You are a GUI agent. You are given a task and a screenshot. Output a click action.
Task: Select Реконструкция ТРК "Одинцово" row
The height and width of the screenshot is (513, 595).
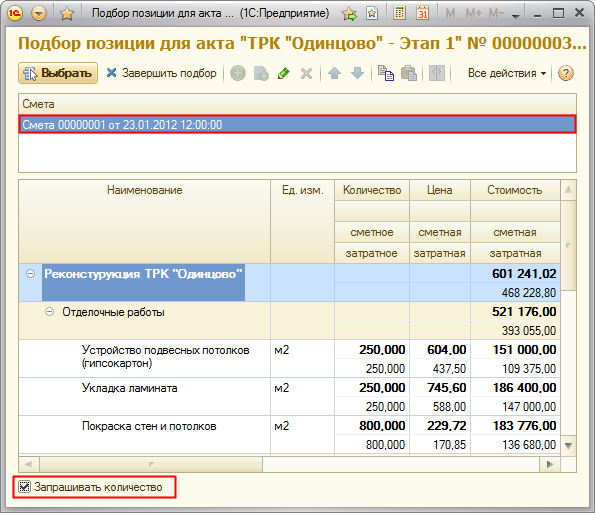(x=289, y=283)
